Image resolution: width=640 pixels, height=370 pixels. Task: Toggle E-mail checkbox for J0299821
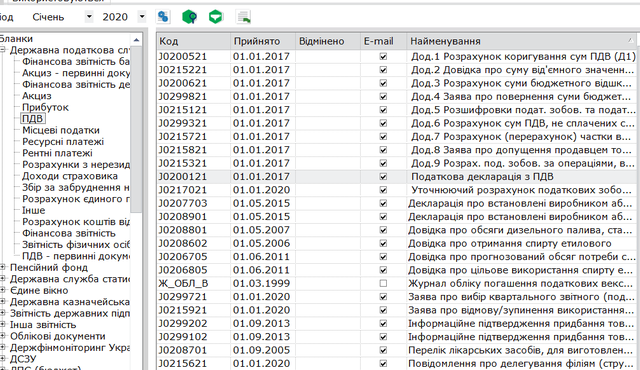[383, 97]
